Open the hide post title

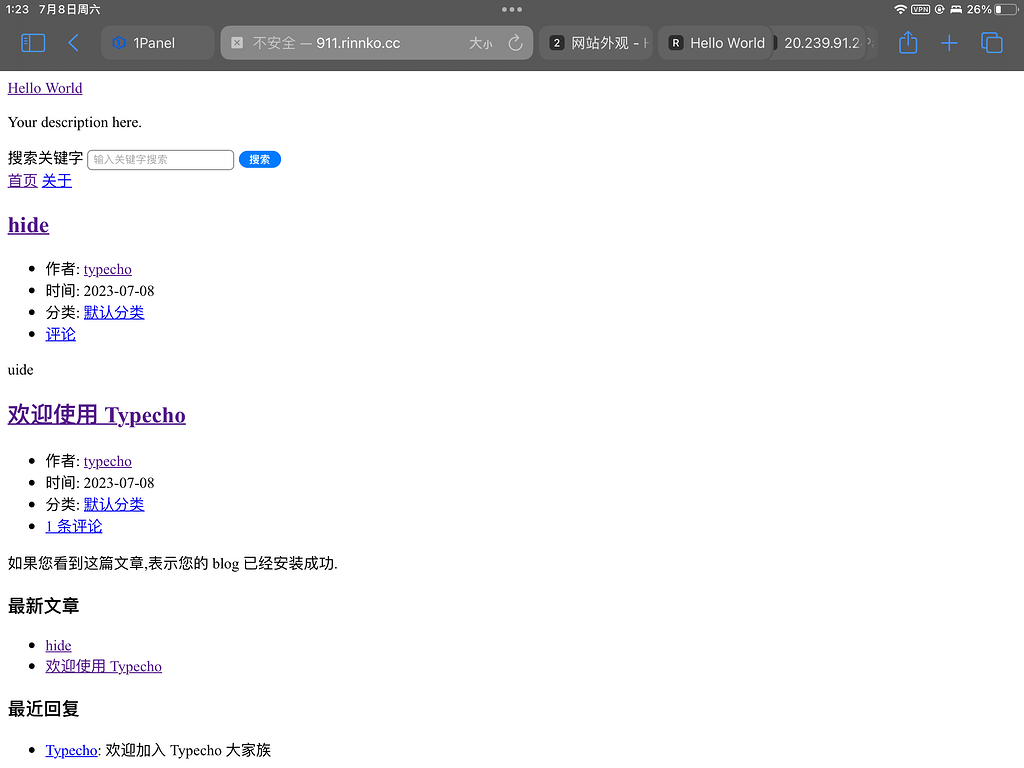point(27,225)
